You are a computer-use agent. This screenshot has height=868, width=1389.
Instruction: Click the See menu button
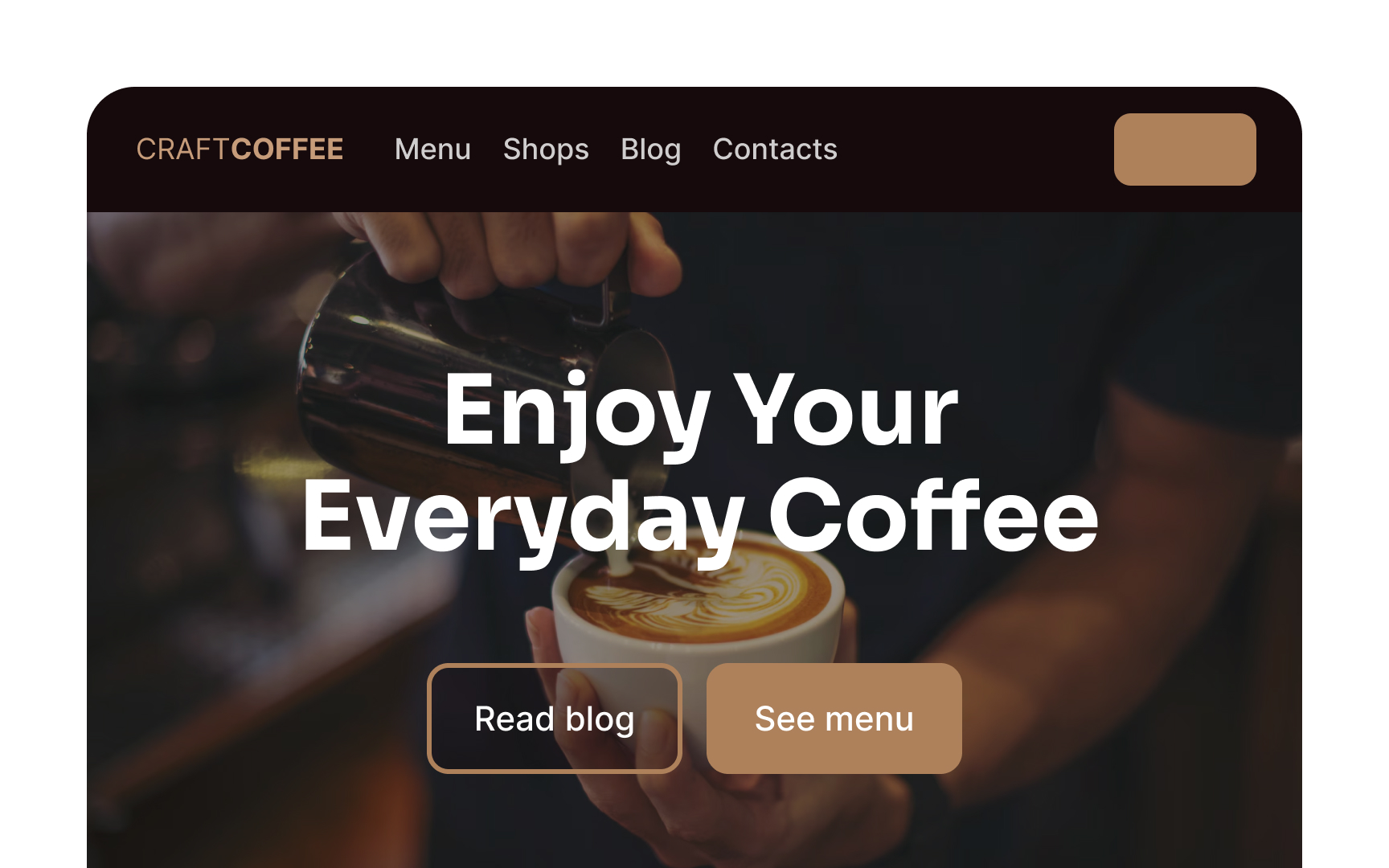click(x=834, y=719)
